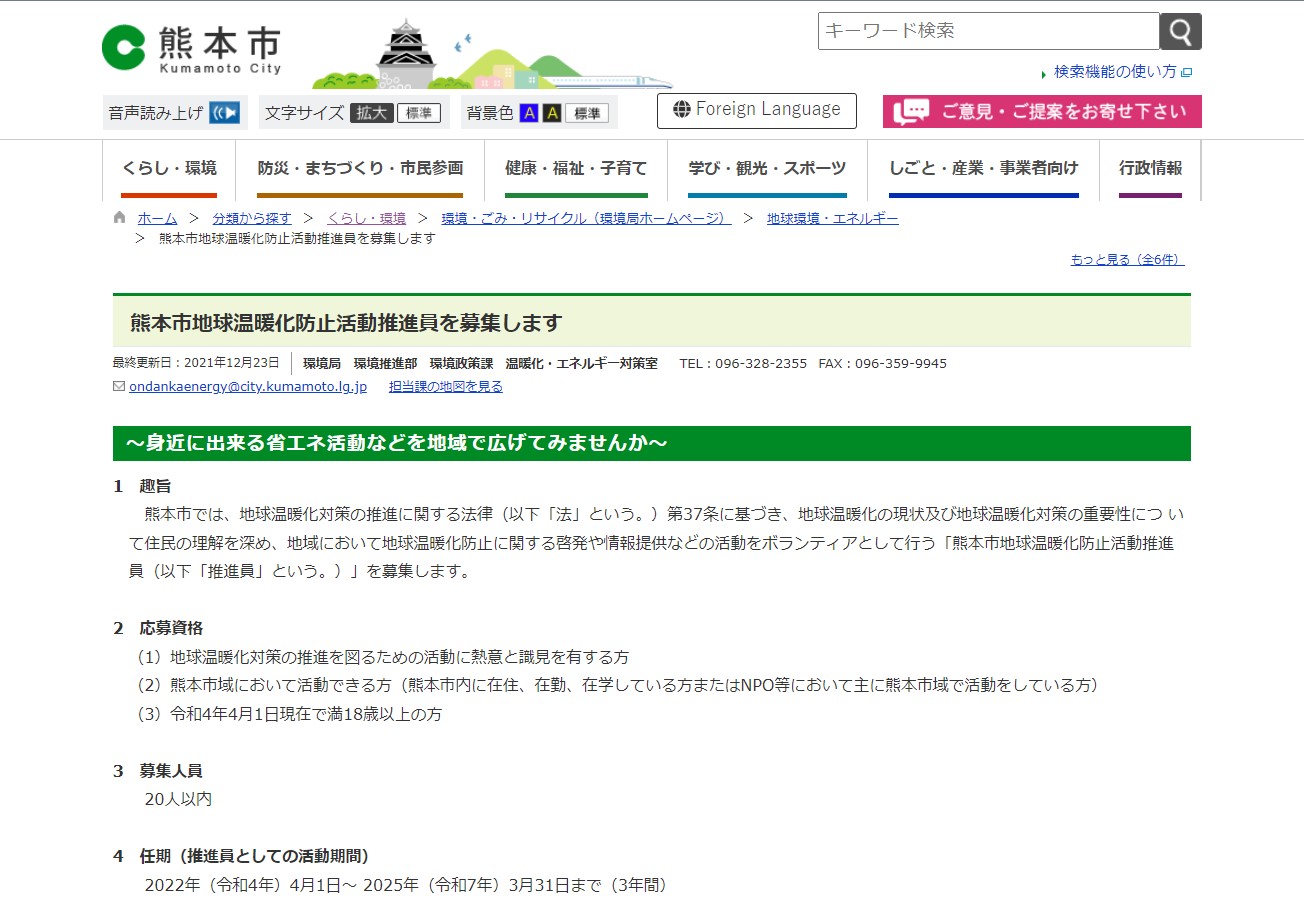Click the home icon in breadcrumb
This screenshot has height=924, width=1304.
[x=120, y=218]
